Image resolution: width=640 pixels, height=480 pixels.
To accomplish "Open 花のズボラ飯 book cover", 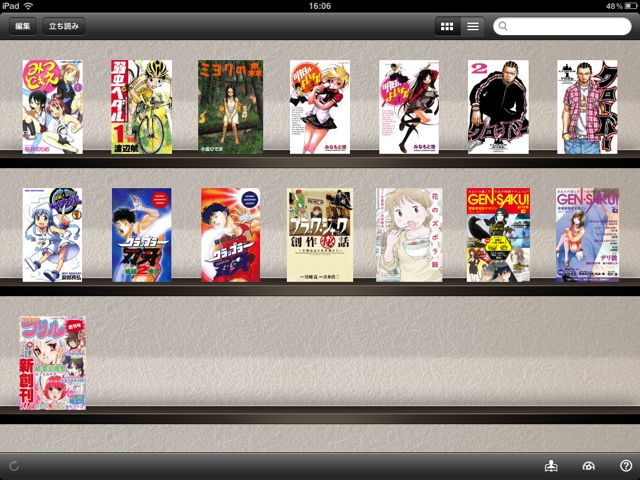I will coord(409,235).
